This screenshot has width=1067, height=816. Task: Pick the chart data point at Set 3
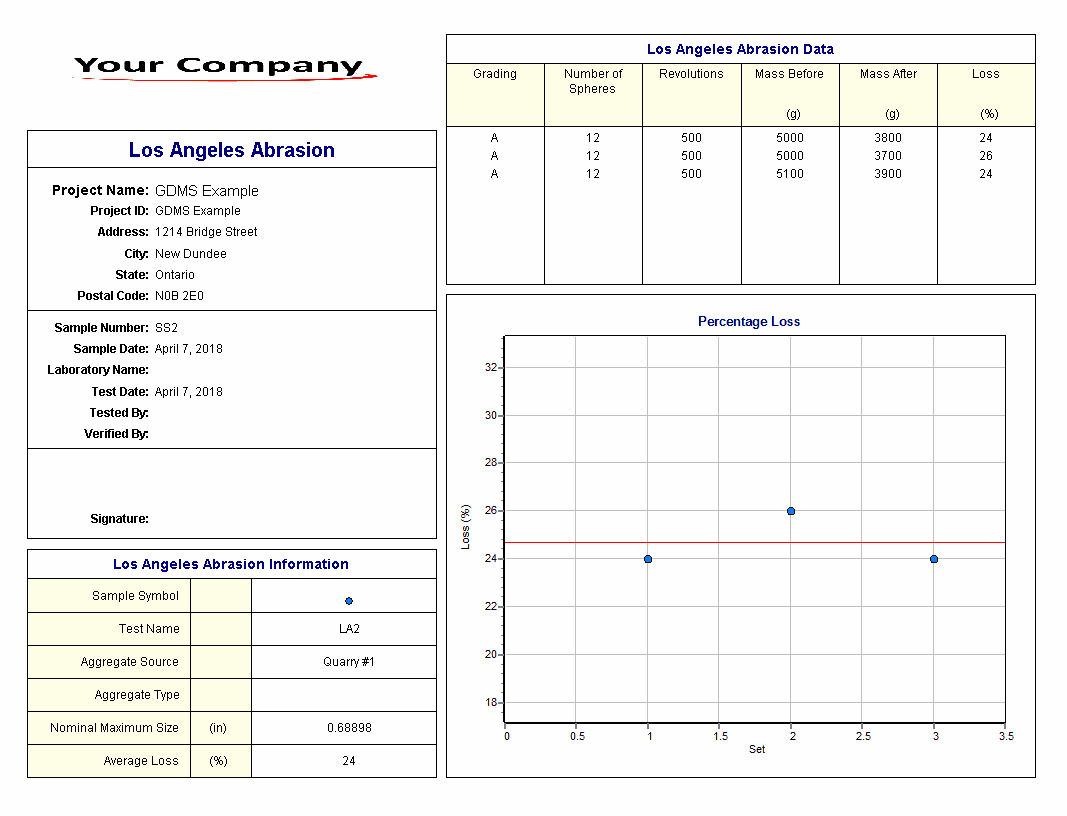[934, 559]
